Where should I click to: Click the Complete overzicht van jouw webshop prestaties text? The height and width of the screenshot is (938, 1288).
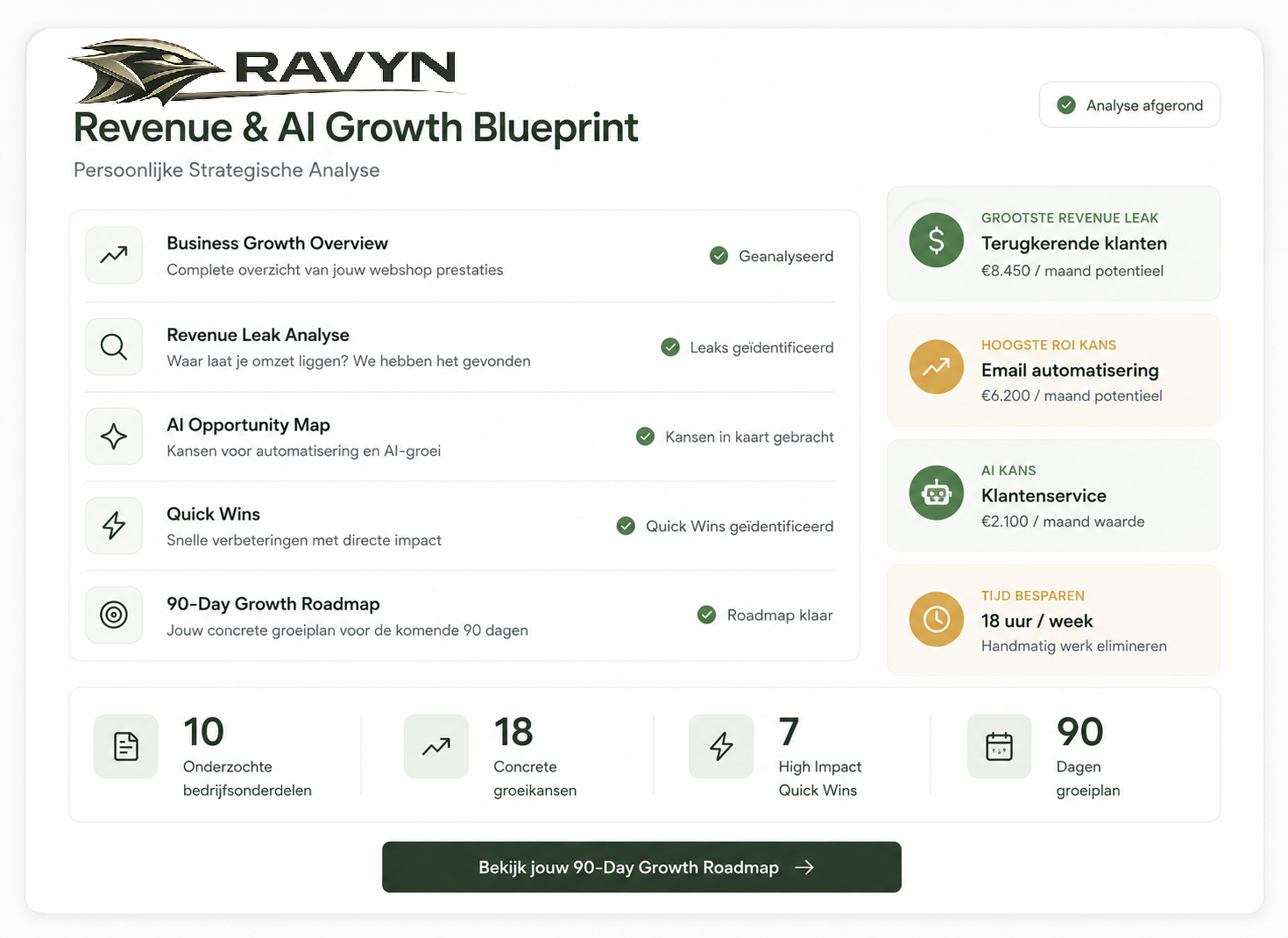[335, 270]
